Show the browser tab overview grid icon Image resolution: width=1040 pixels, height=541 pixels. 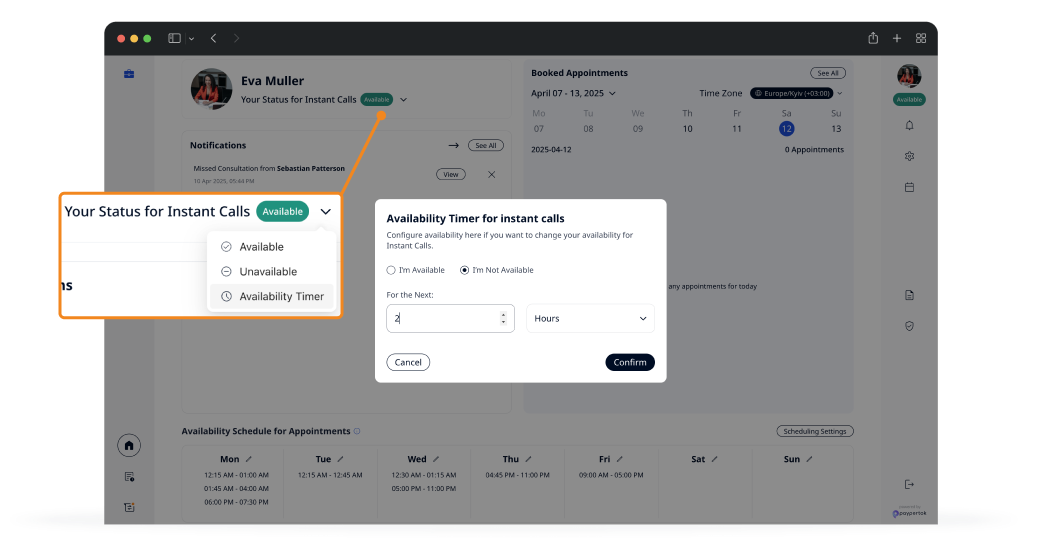click(x=921, y=38)
